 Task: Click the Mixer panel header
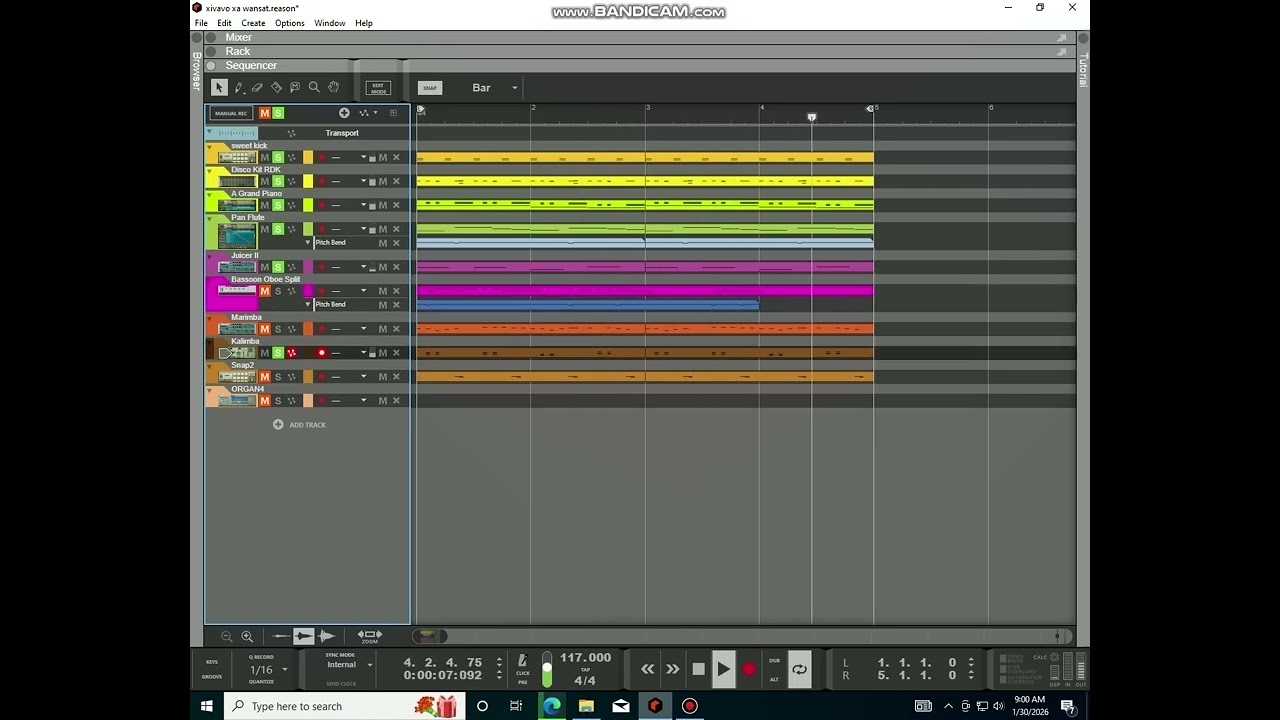(x=238, y=37)
